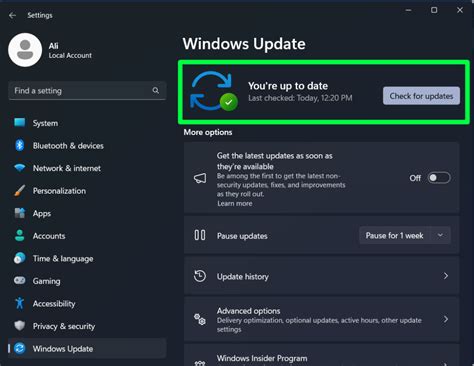Screen dimensions: 474x366
Task: Click the Privacy shield icon
Action: coord(20,326)
